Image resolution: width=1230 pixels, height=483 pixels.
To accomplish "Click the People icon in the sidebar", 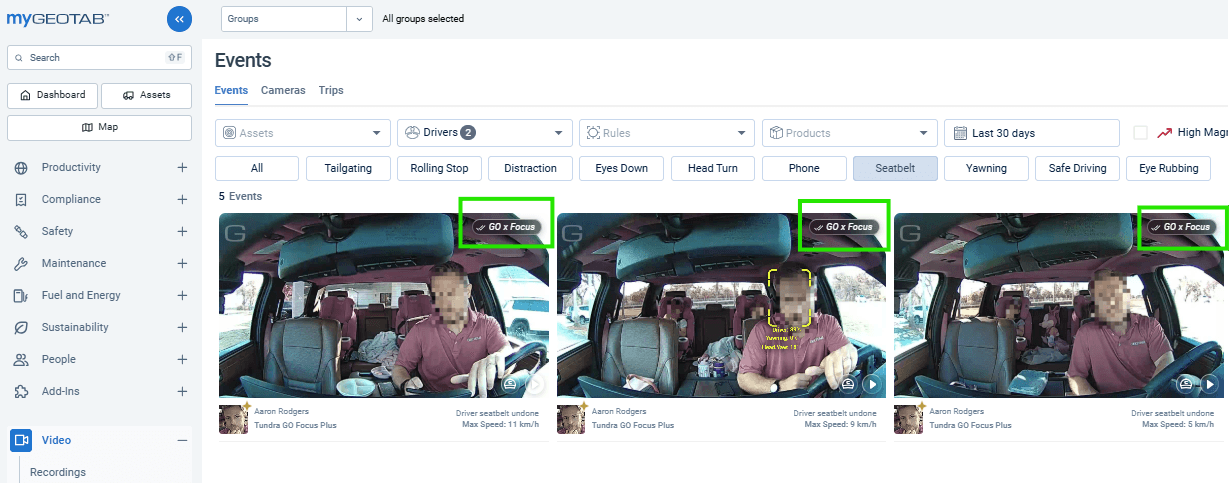I will pos(21,360).
